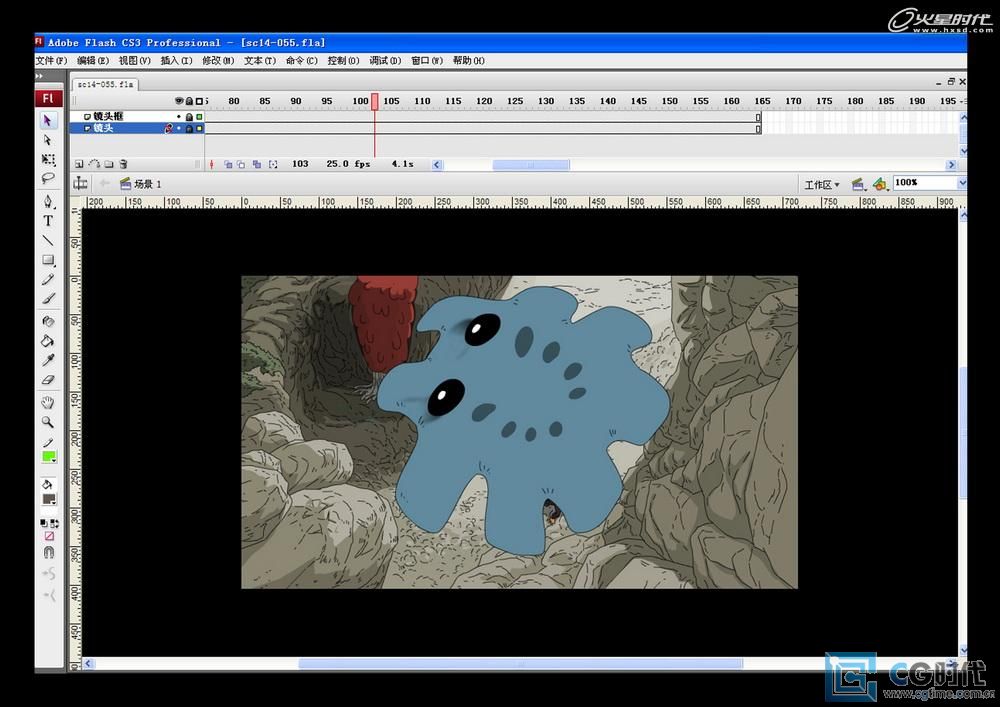Select the Ink Bottle tool

(48, 321)
